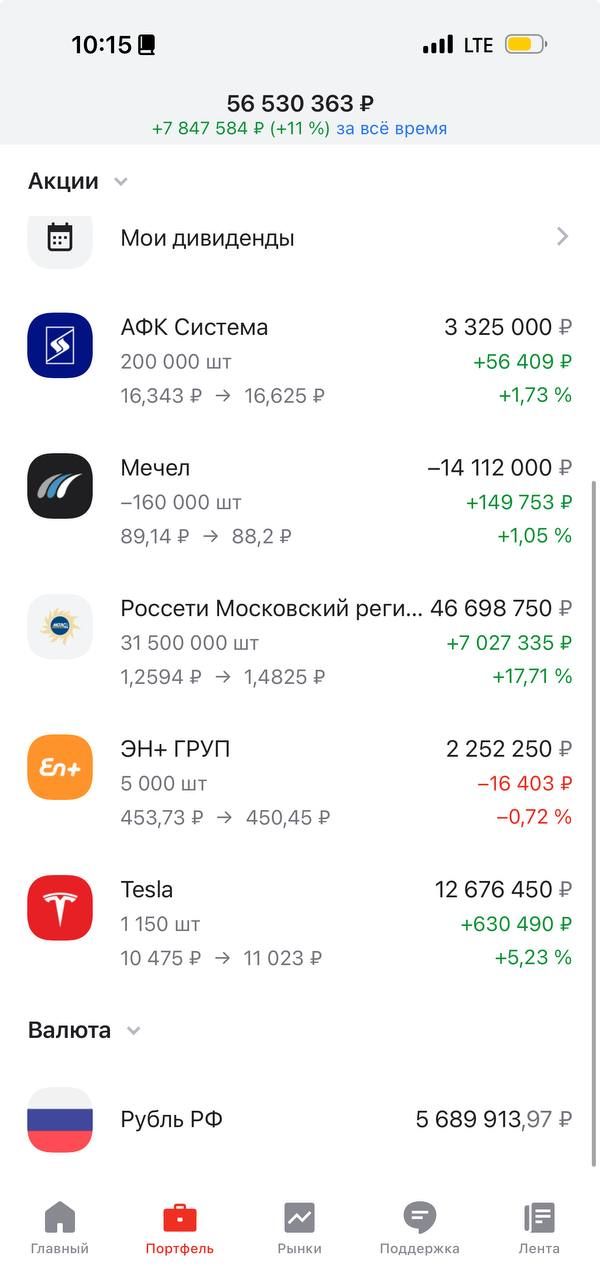
Task: Tap the LTE signal status indicator
Action: tap(478, 45)
